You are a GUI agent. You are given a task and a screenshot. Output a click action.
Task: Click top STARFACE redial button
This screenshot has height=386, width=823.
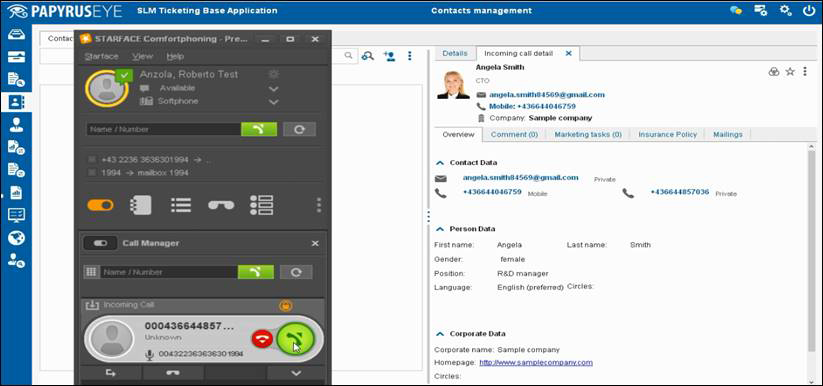[x=299, y=129]
